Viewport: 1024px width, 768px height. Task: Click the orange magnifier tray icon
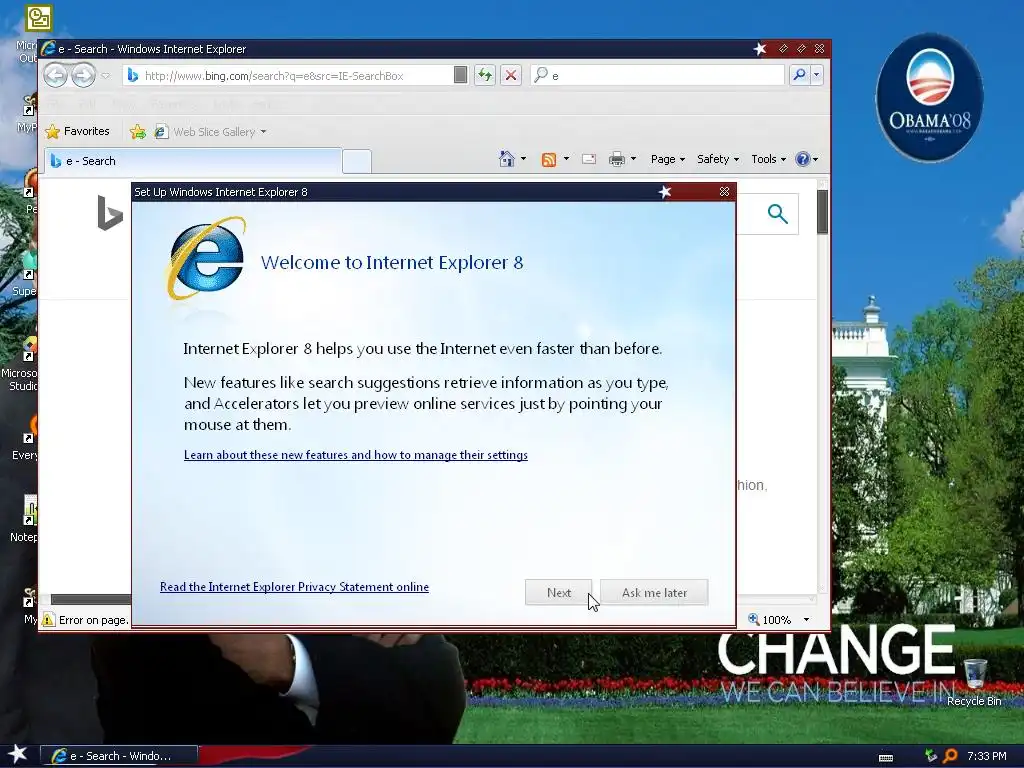pyautogui.click(x=950, y=756)
